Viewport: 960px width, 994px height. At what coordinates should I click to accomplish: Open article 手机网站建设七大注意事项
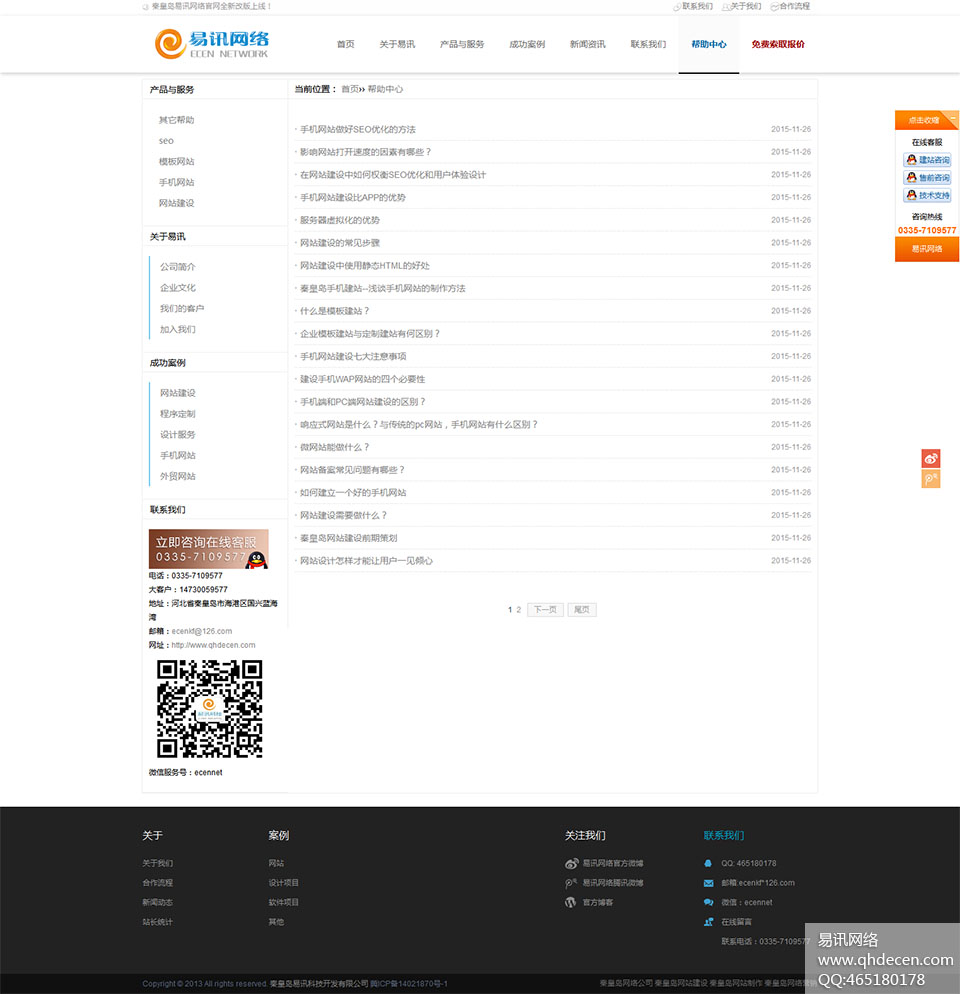click(x=353, y=357)
